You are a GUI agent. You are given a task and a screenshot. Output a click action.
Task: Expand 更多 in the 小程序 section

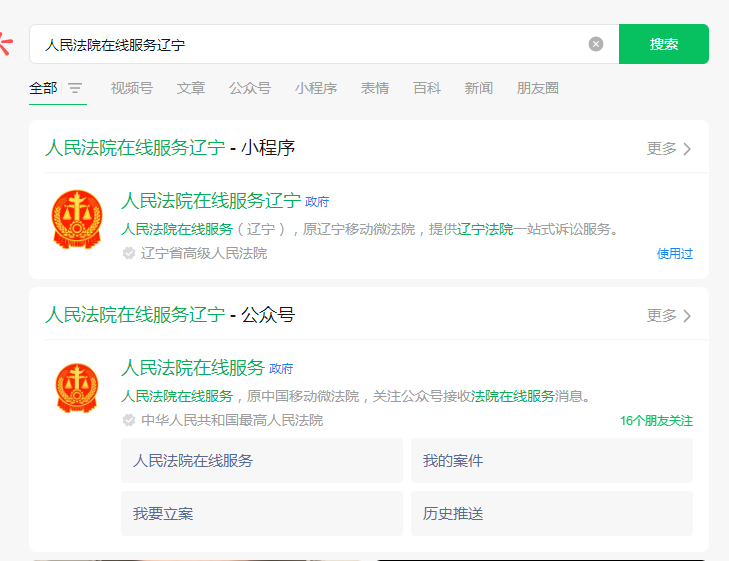tap(669, 149)
